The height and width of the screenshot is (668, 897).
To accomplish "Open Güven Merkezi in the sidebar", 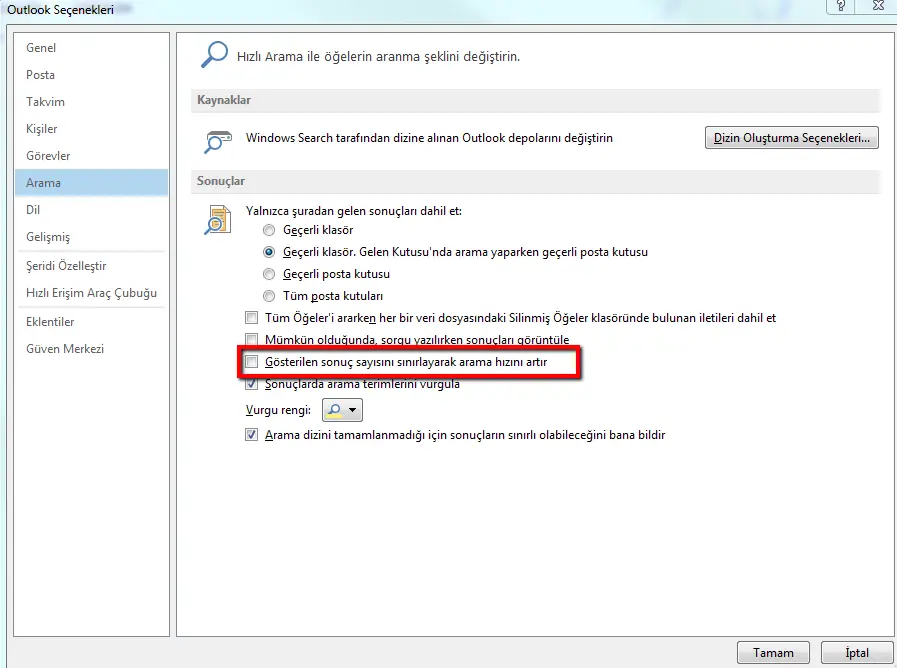I will click(x=65, y=349).
